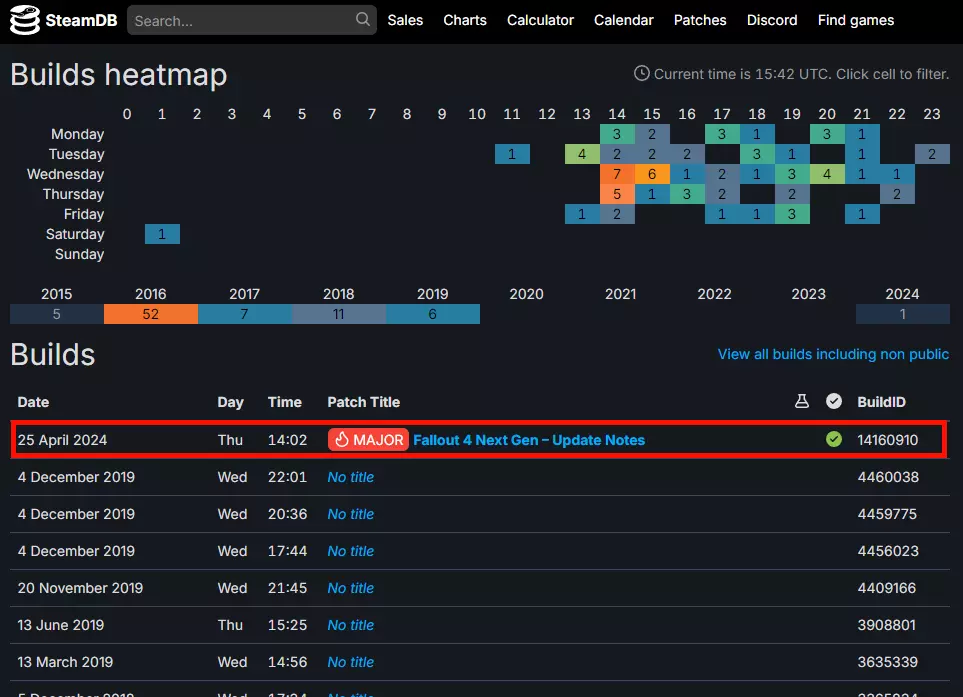Screen dimensions: 963x697
Task: Select Wednesday hour 14 cell showing 7
Action: (x=617, y=174)
